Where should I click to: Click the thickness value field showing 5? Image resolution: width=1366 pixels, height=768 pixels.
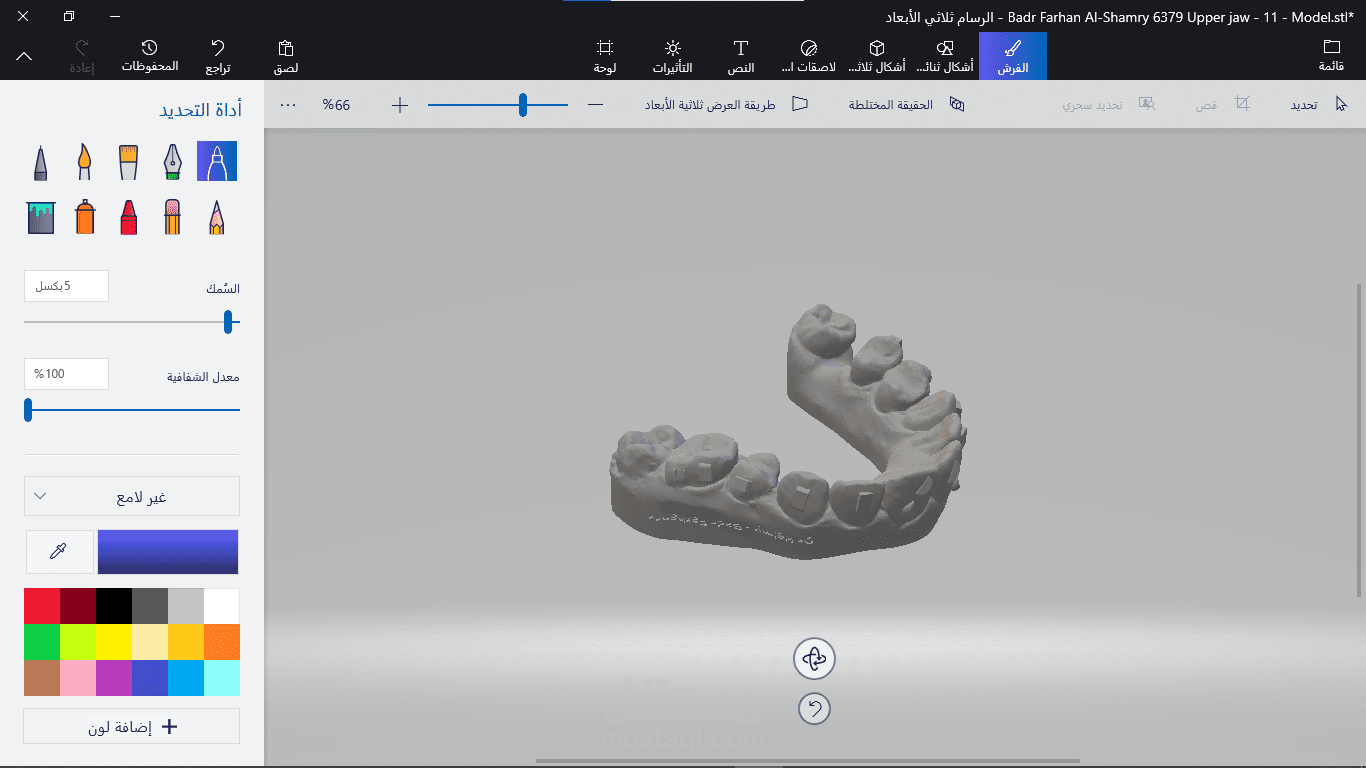(66, 286)
